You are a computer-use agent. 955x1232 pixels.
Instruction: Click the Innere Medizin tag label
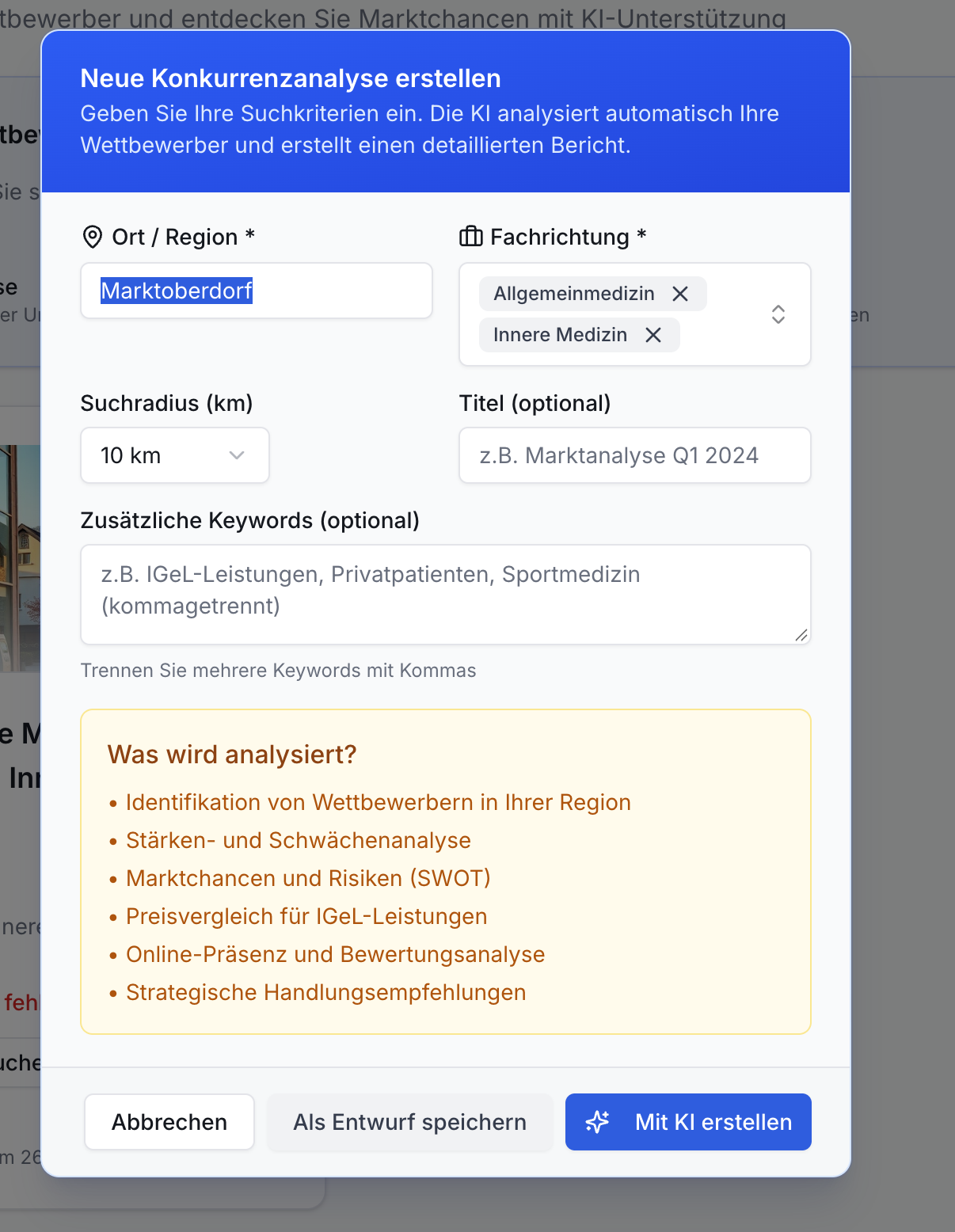click(560, 335)
